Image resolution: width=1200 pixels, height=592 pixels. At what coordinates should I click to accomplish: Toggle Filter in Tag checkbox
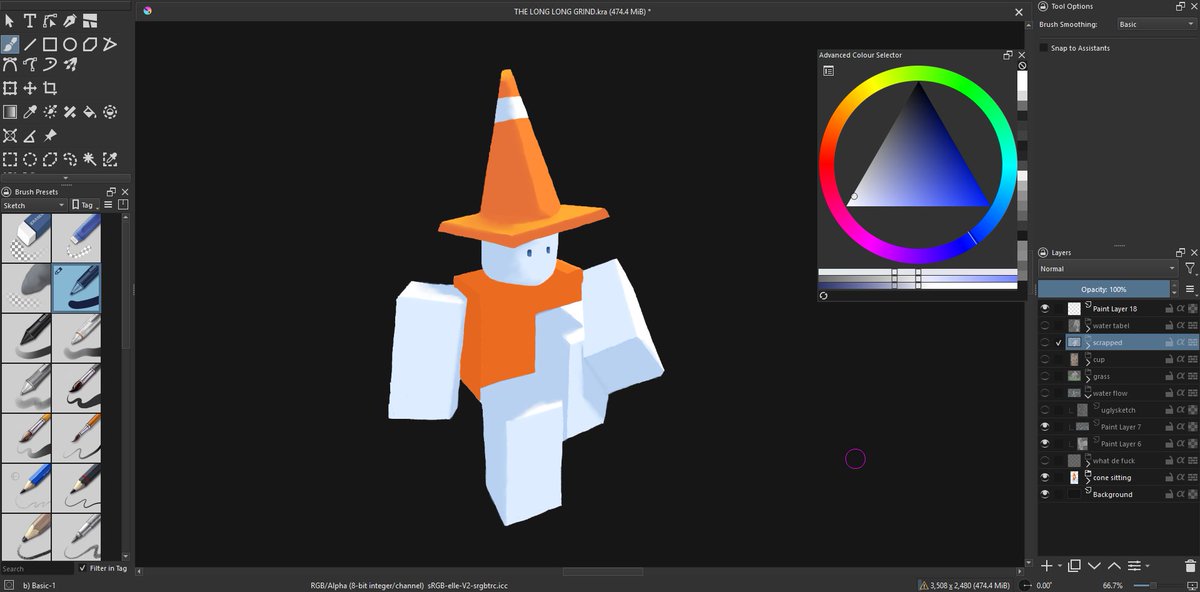[83, 568]
